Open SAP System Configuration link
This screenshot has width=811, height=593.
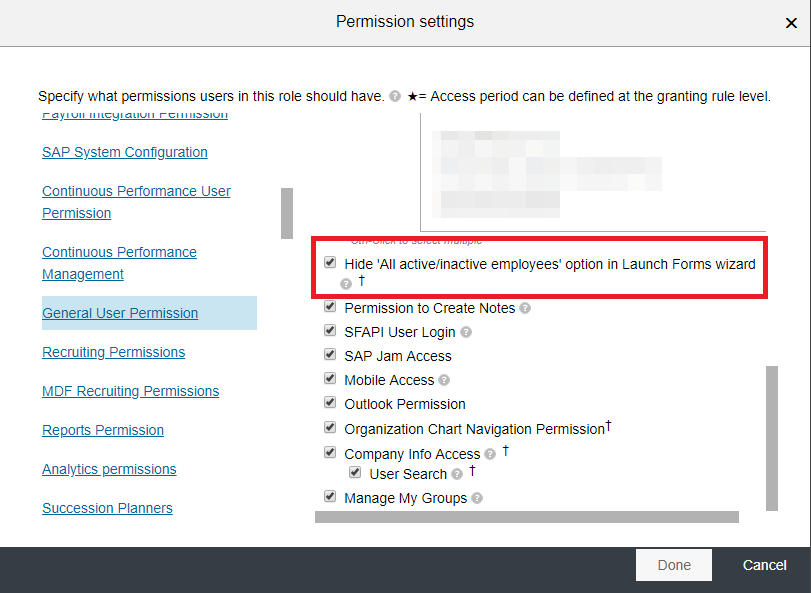[125, 152]
